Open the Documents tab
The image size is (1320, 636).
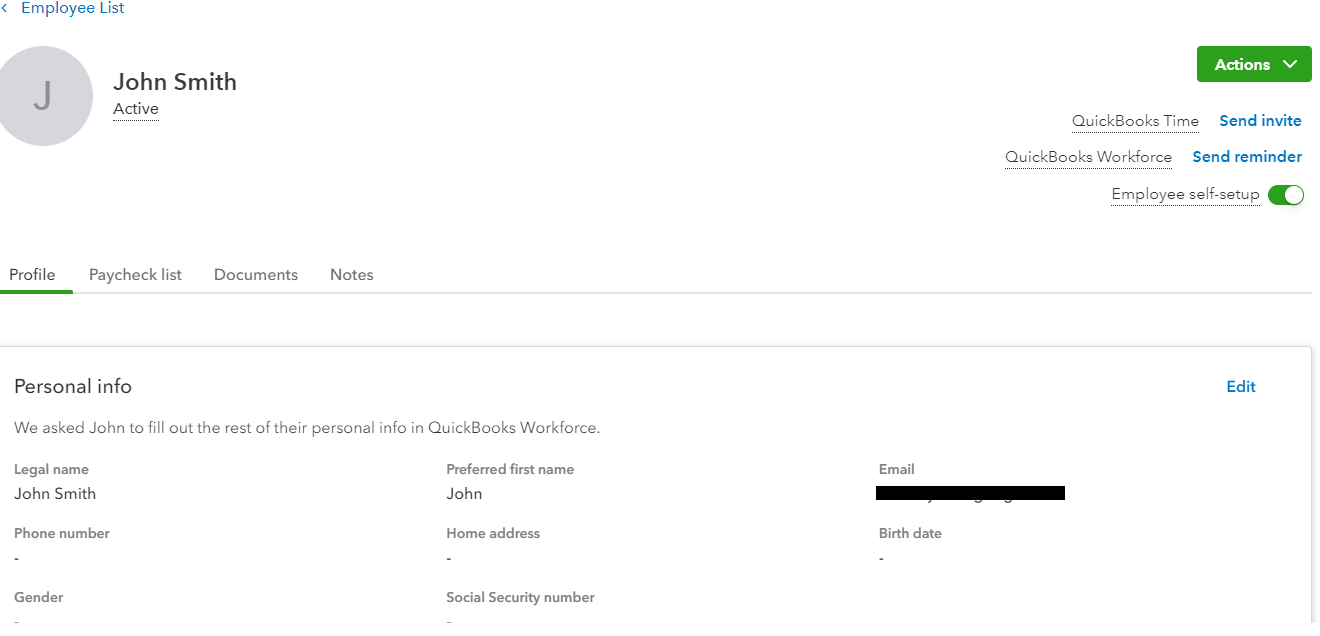[256, 275]
